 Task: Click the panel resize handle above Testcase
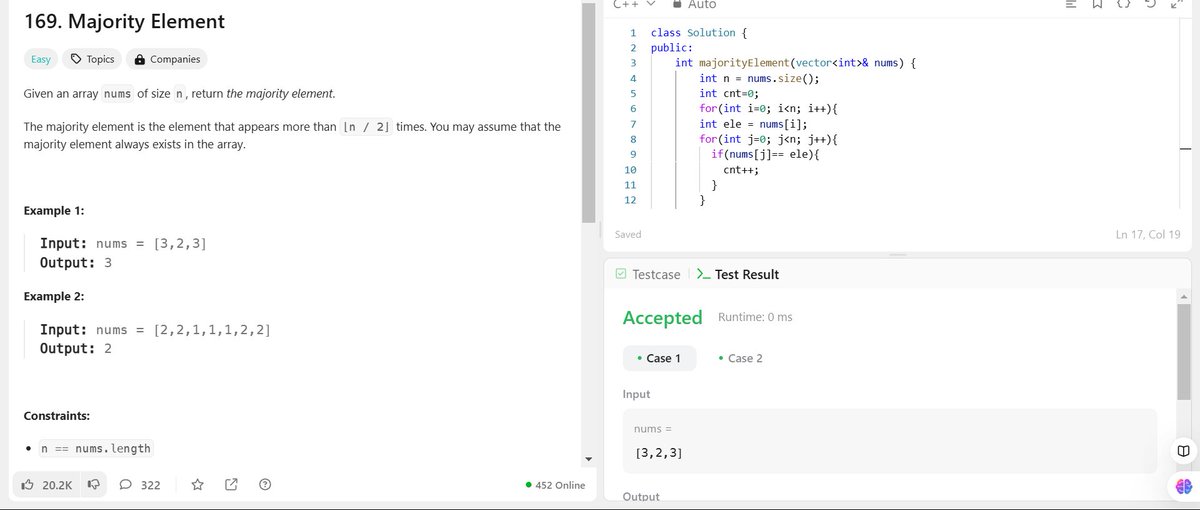point(897,254)
